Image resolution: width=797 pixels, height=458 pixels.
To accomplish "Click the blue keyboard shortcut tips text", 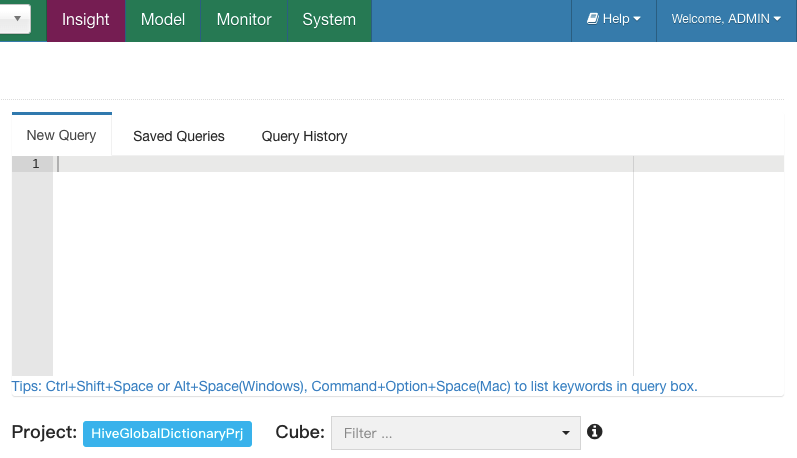I will coord(354,386).
